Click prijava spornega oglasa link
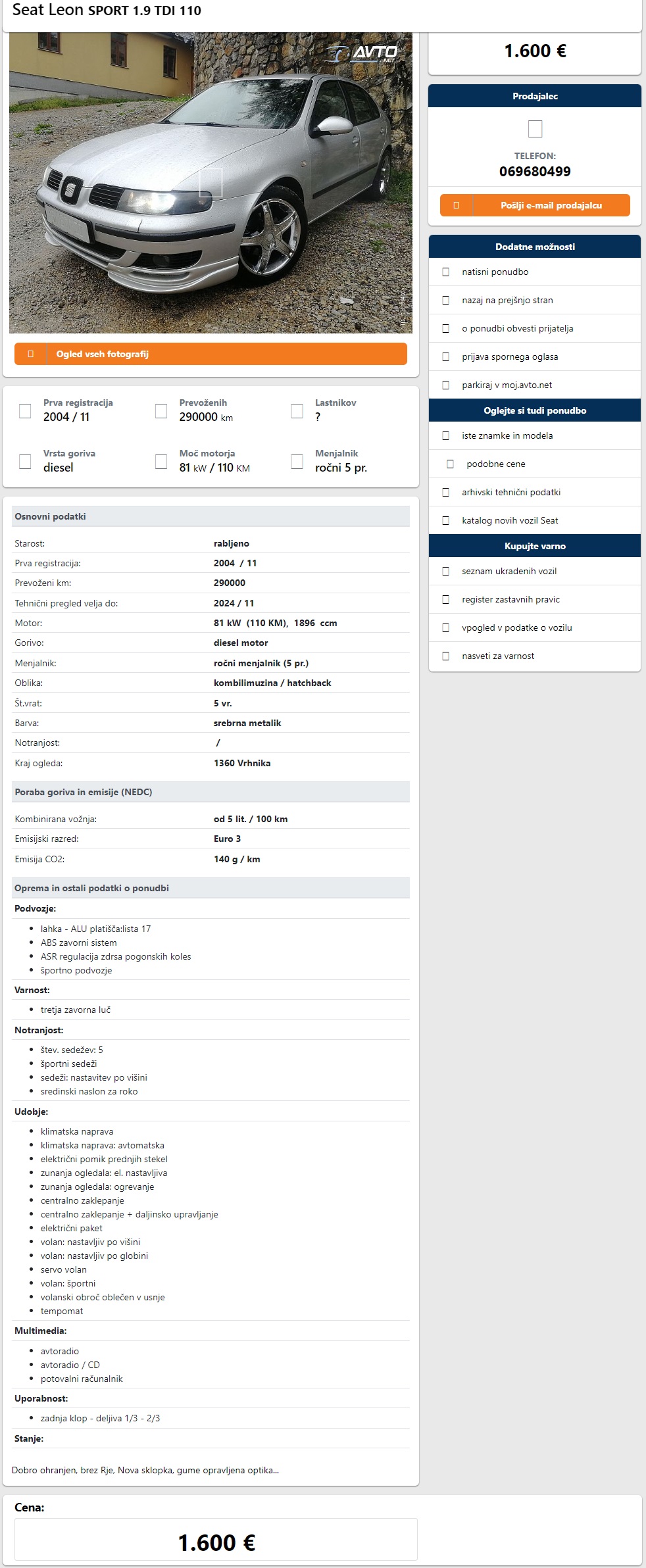The width and height of the screenshot is (646, 1568). (x=510, y=356)
